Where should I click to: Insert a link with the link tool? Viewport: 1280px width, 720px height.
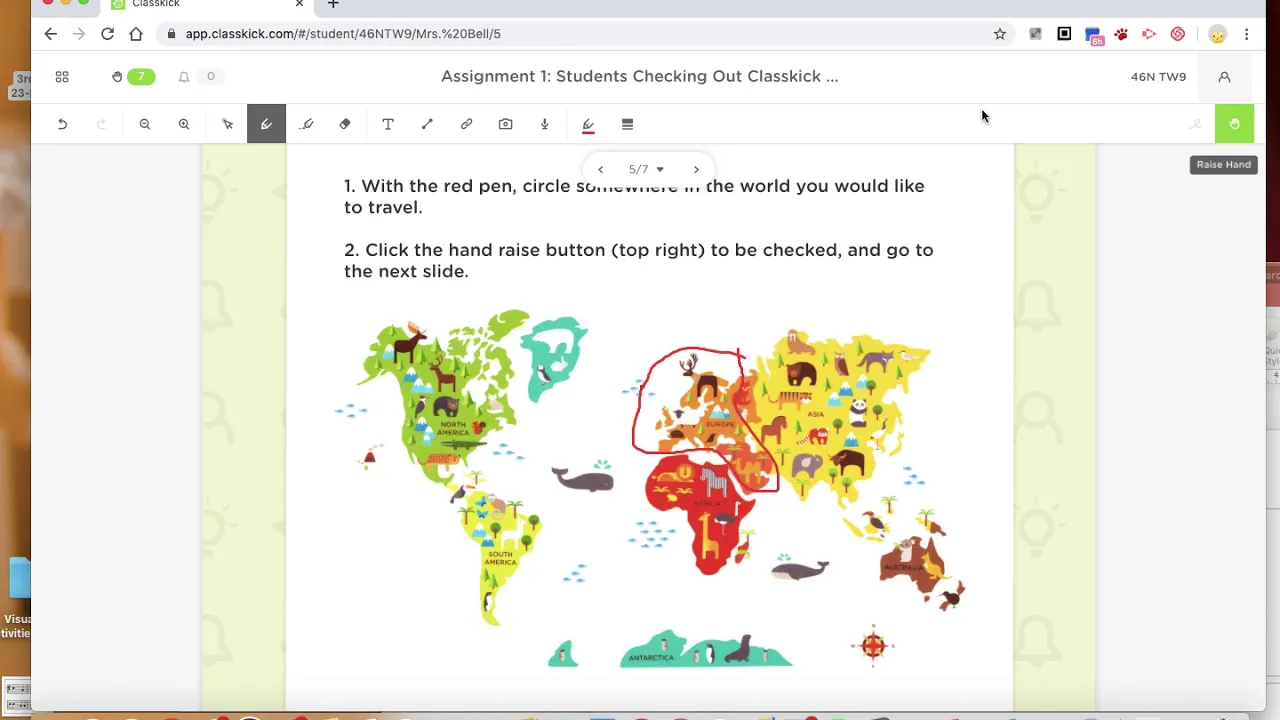pyautogui.click(x=466, y=124)
